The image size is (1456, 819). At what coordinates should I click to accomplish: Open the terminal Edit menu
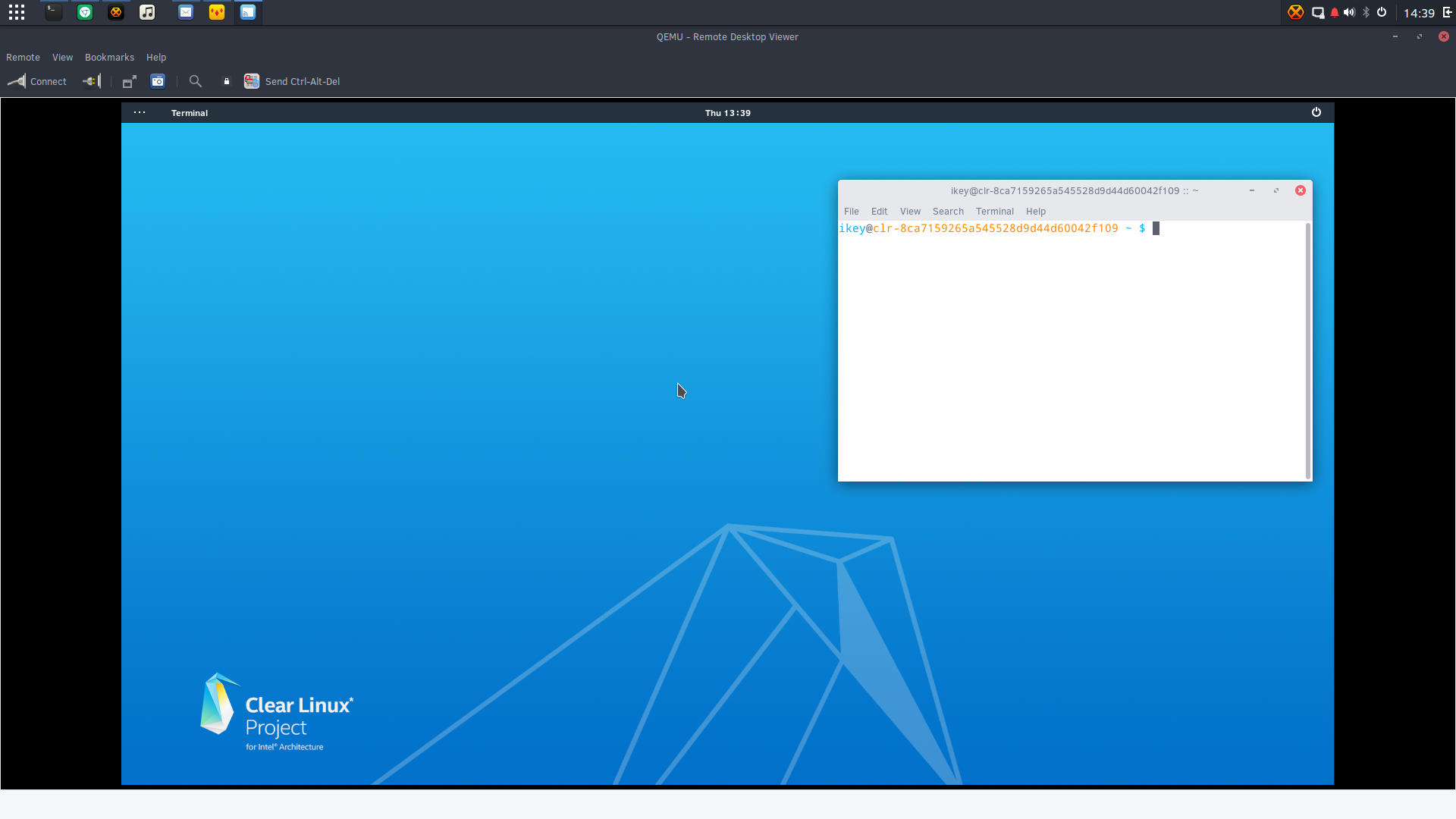[x=879, y=212]
